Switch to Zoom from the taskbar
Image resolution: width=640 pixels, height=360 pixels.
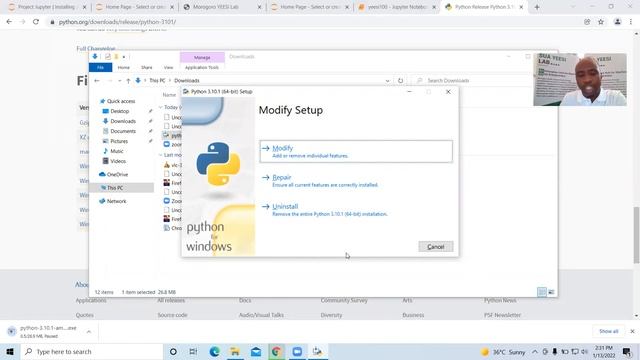point(297,351)
